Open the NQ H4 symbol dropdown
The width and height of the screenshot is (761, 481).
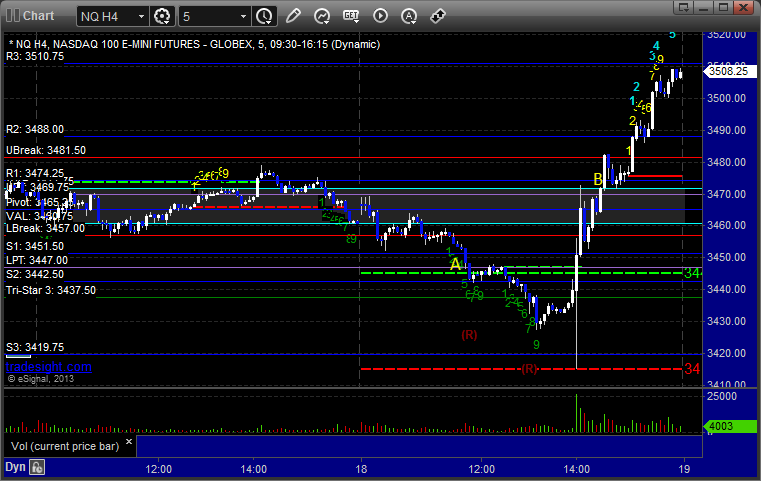click(112, 17)
